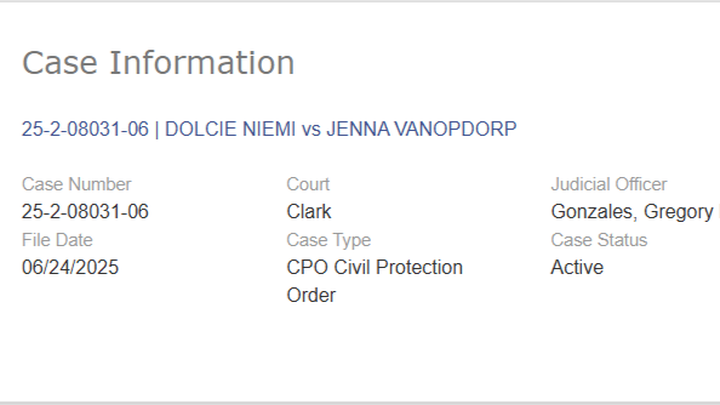Click the Case Status field label
Image resolution: width=720 pixels, height=405 pixels.
[598, 240]
